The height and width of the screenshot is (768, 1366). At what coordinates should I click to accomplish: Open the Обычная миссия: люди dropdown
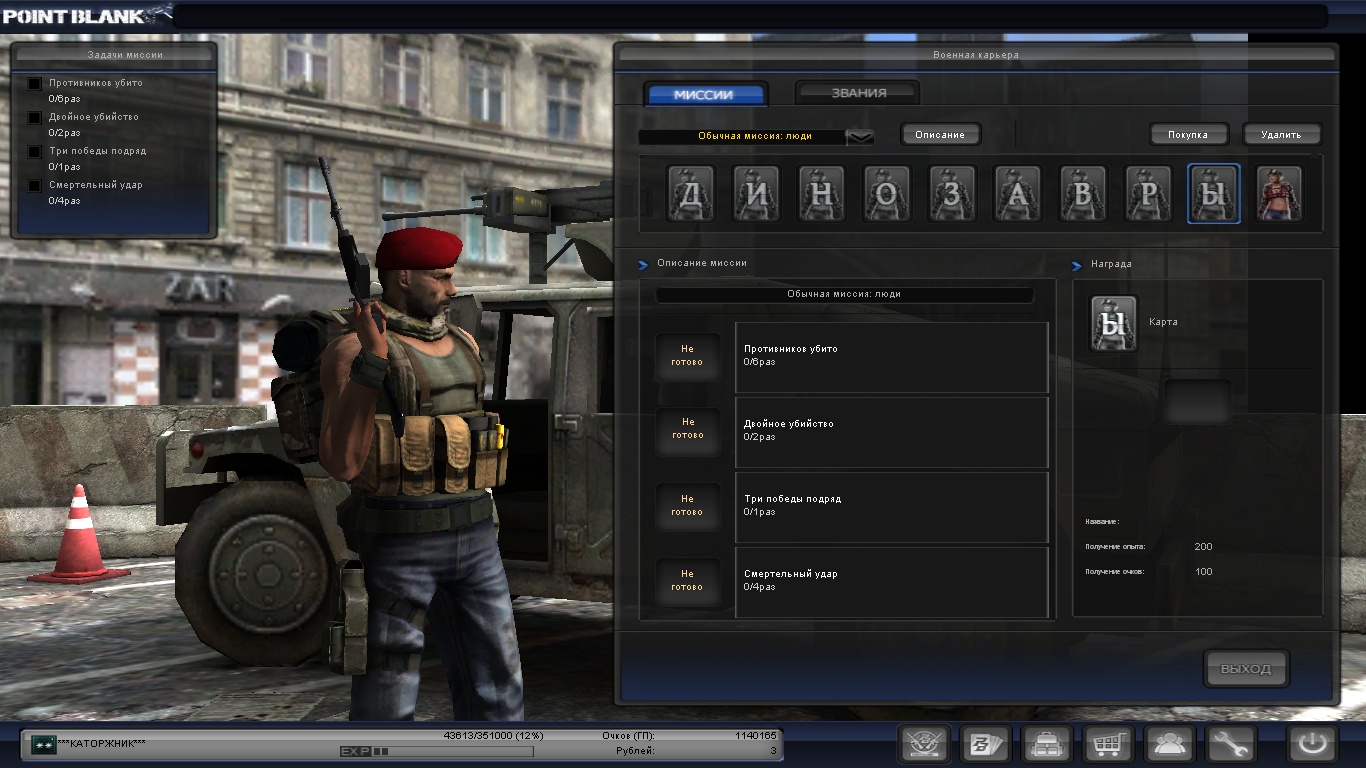point(756,136)
